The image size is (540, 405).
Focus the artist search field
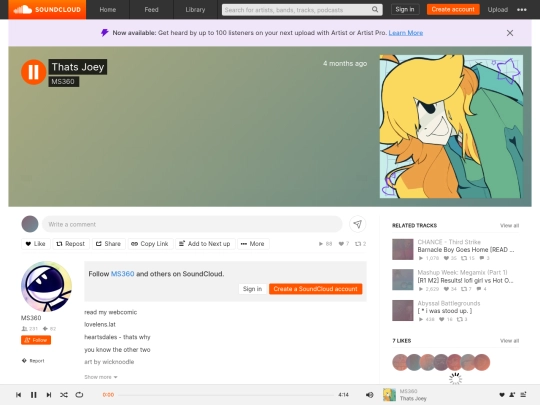(302, 10)
